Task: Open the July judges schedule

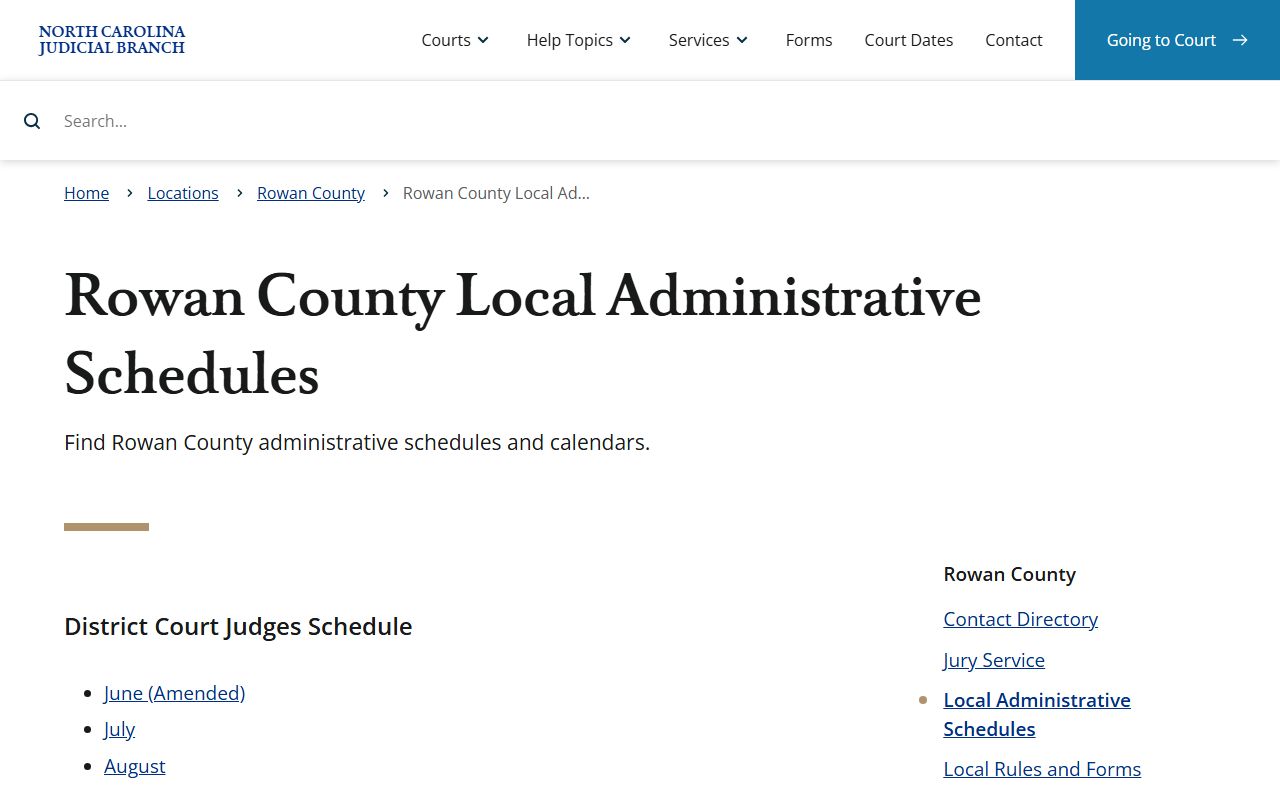Action: click(x=120, y=730)
